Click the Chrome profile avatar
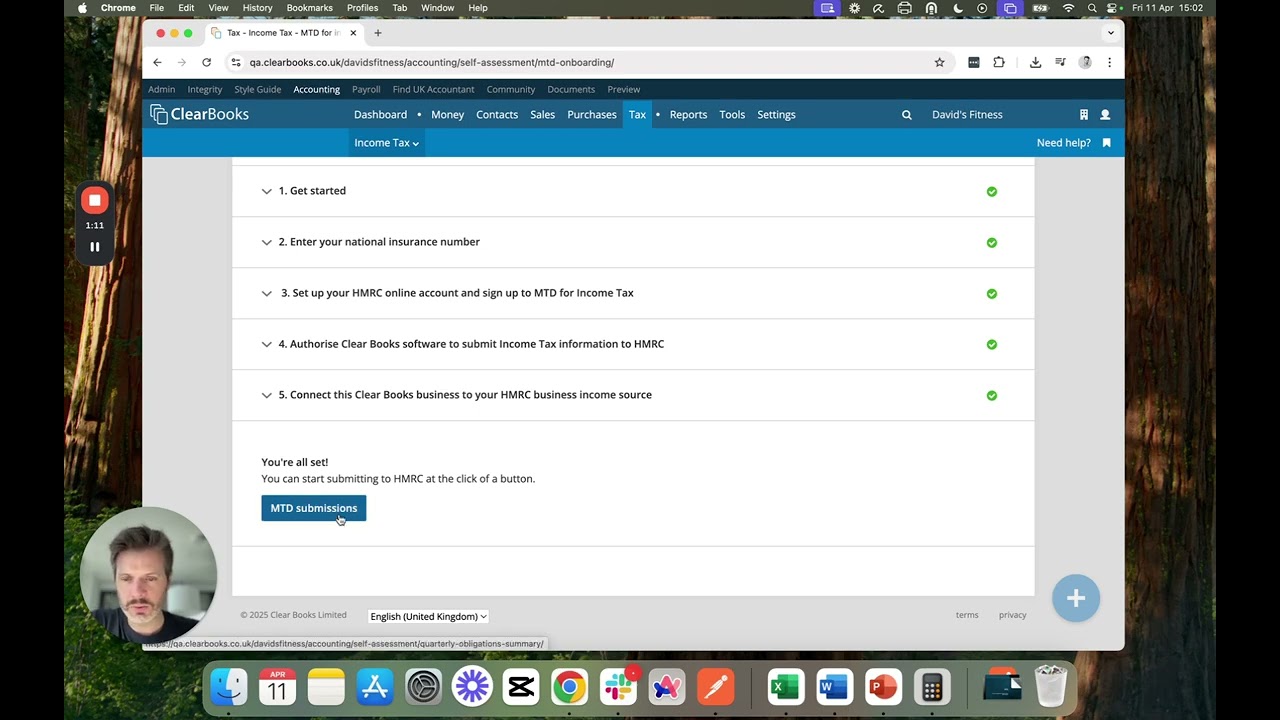This screenshot has width=1280, height=720. 1085,62
